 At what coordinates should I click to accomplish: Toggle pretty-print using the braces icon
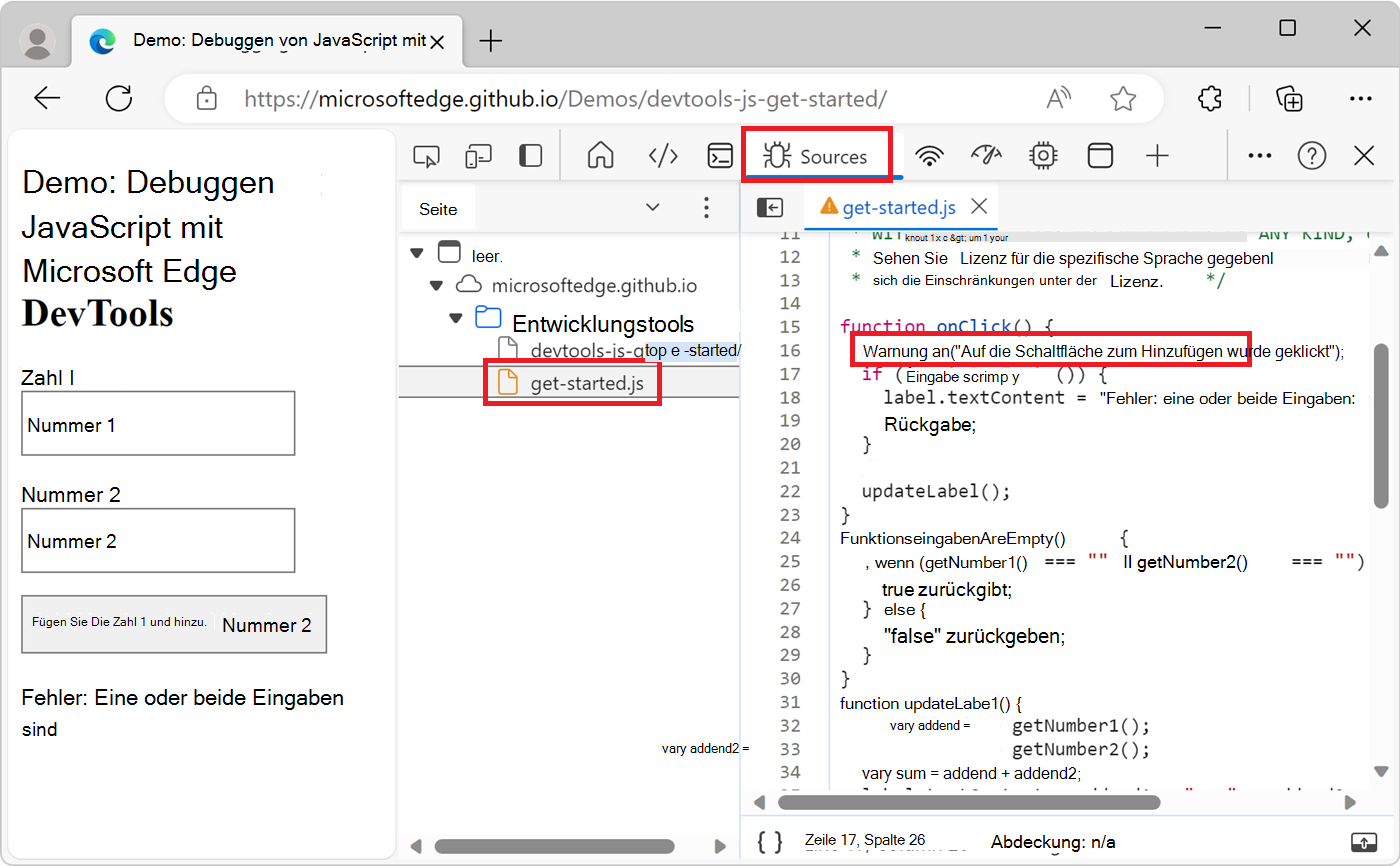(x=769, y=840)
